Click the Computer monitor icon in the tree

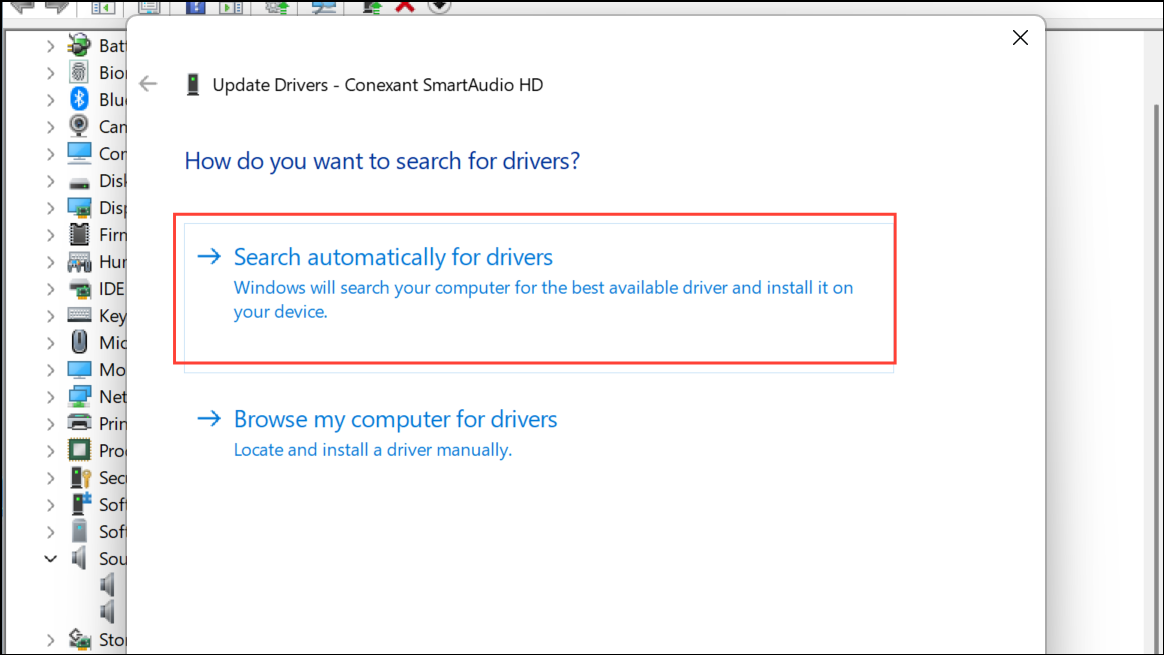click(79, 153)
